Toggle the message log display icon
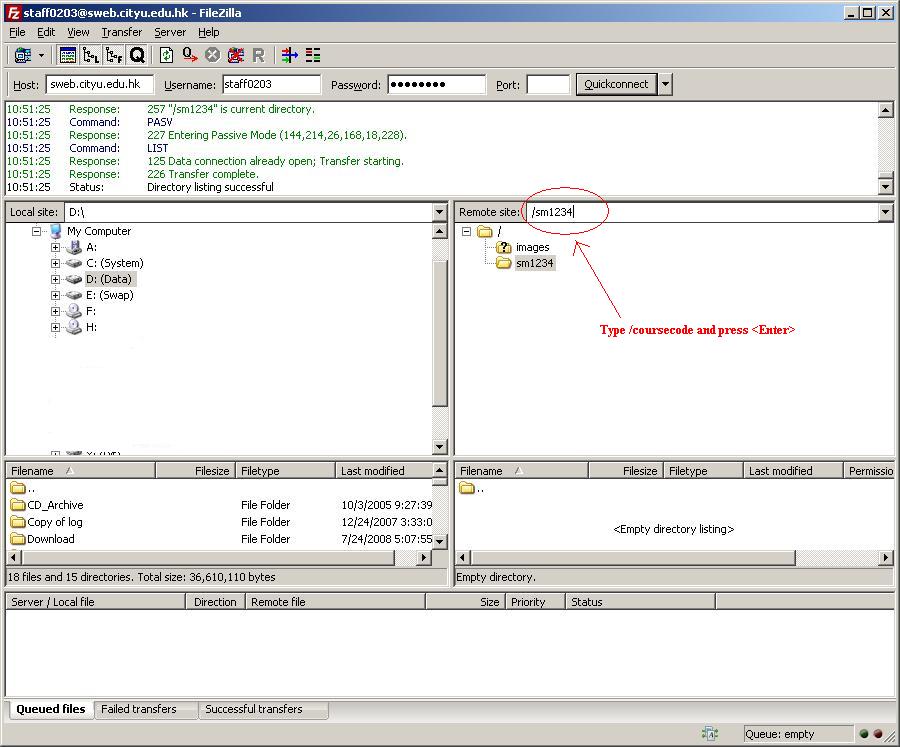The width and height of the screenshot is (900, 747). [x=68, y=55]
